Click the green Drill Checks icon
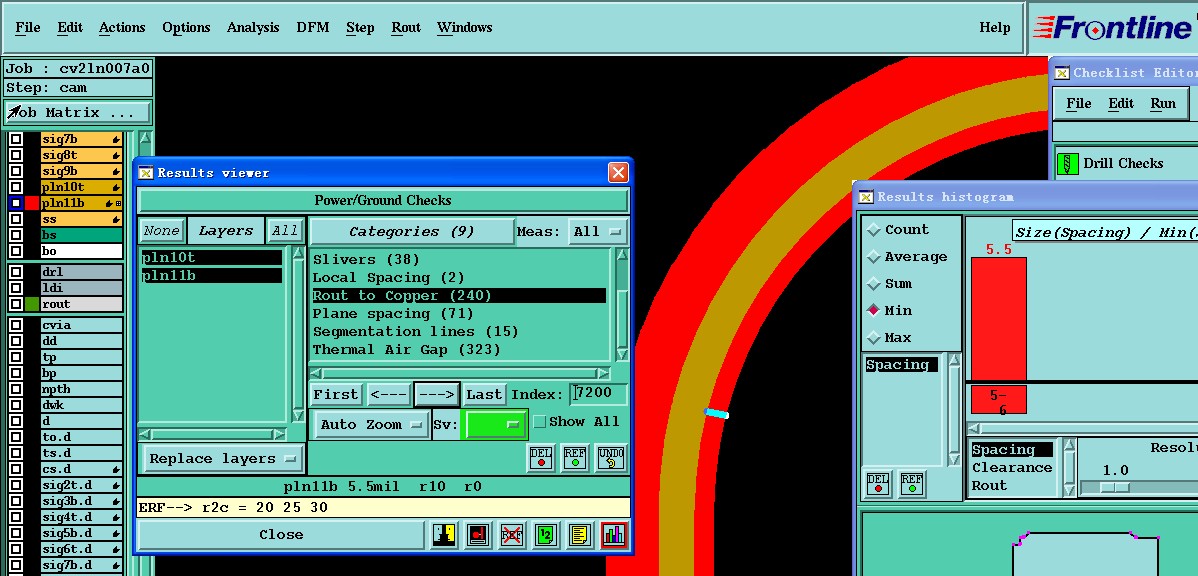The width and height of the screenshot is (1198, 576). 1067,163
